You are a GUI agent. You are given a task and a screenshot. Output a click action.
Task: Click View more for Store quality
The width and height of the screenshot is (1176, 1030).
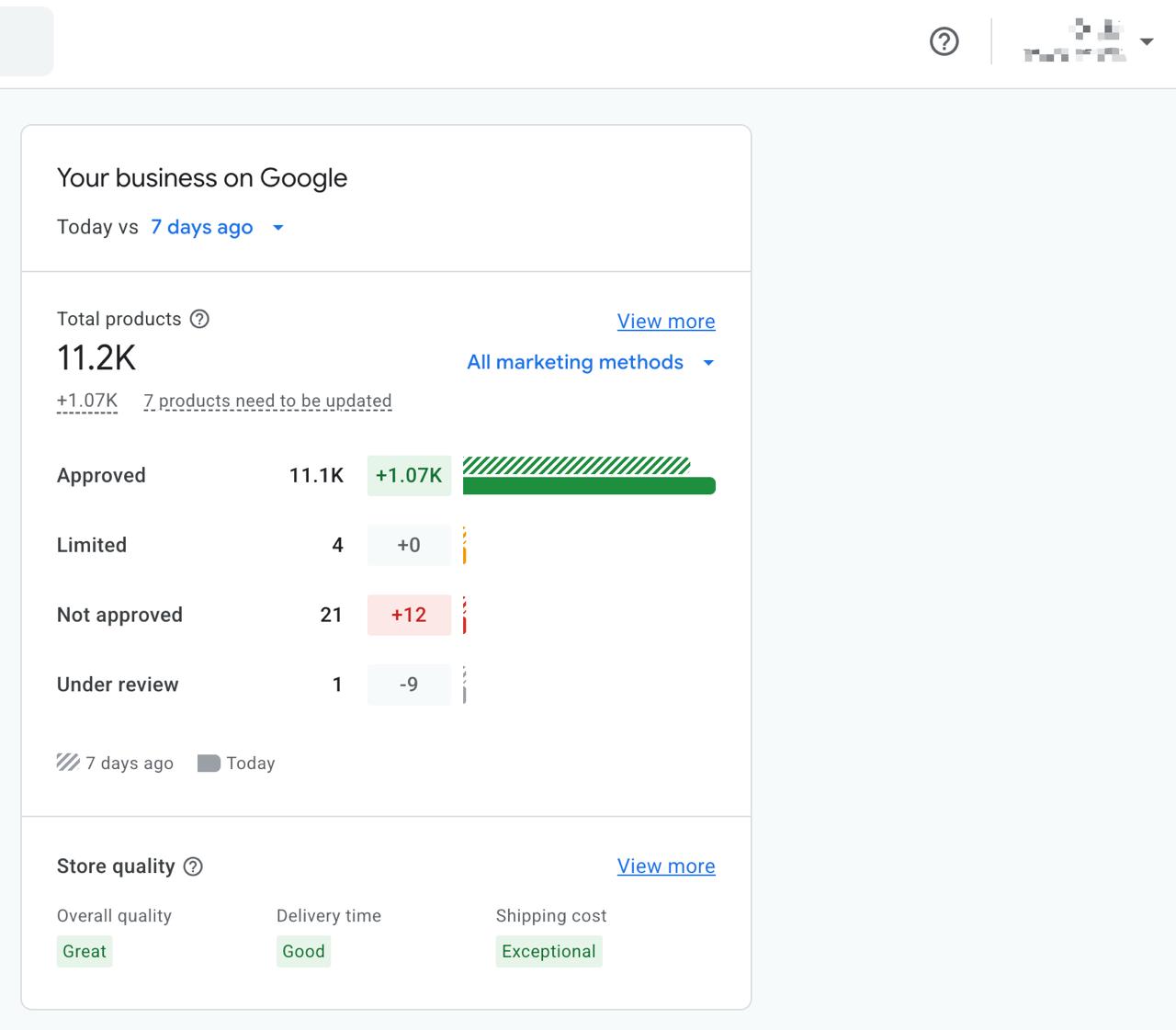(666, 866)
